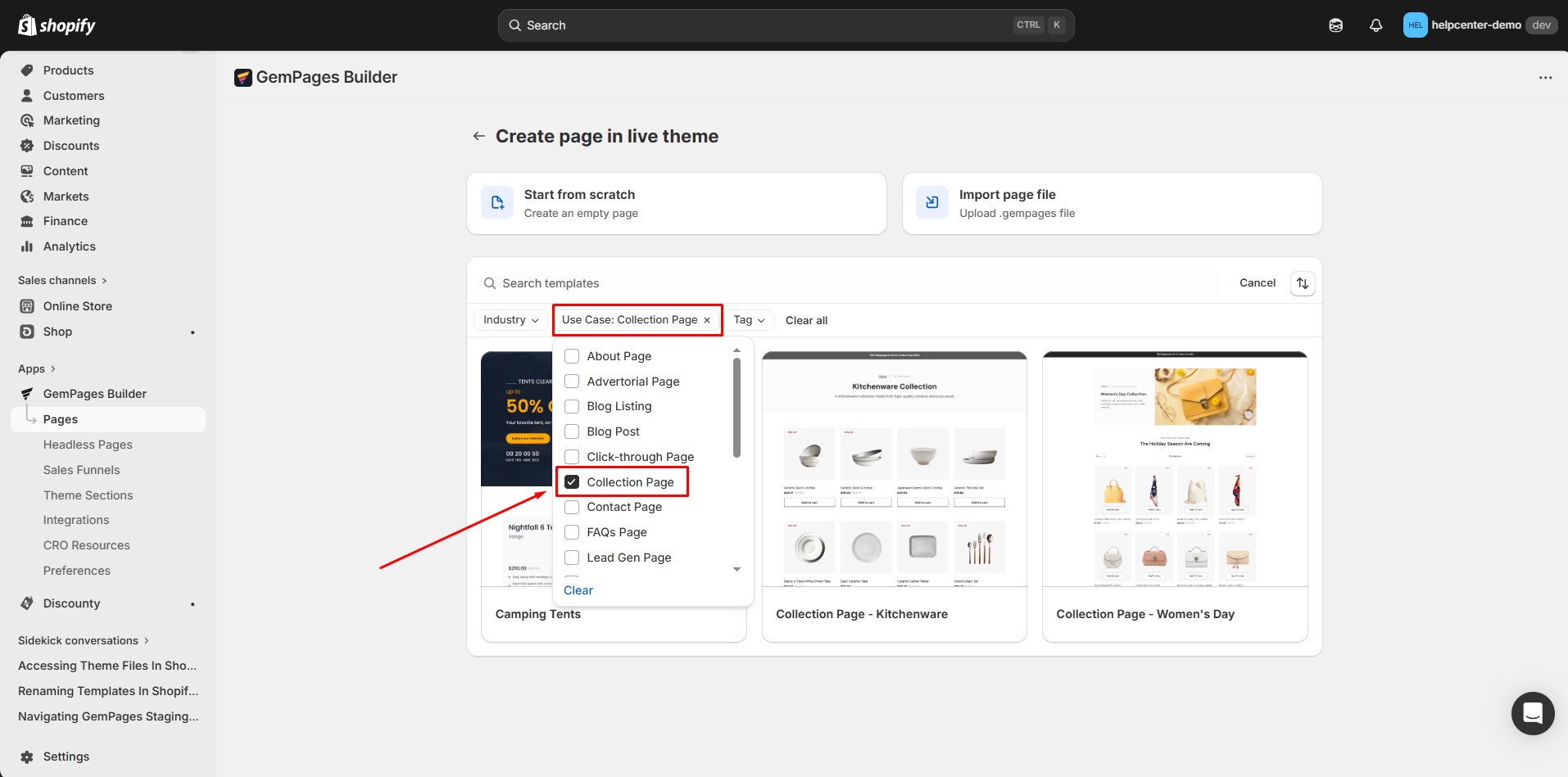Click the notification bell icon
The height and width of the screenshot is (777, 1568).
(x=1375, y=25)
